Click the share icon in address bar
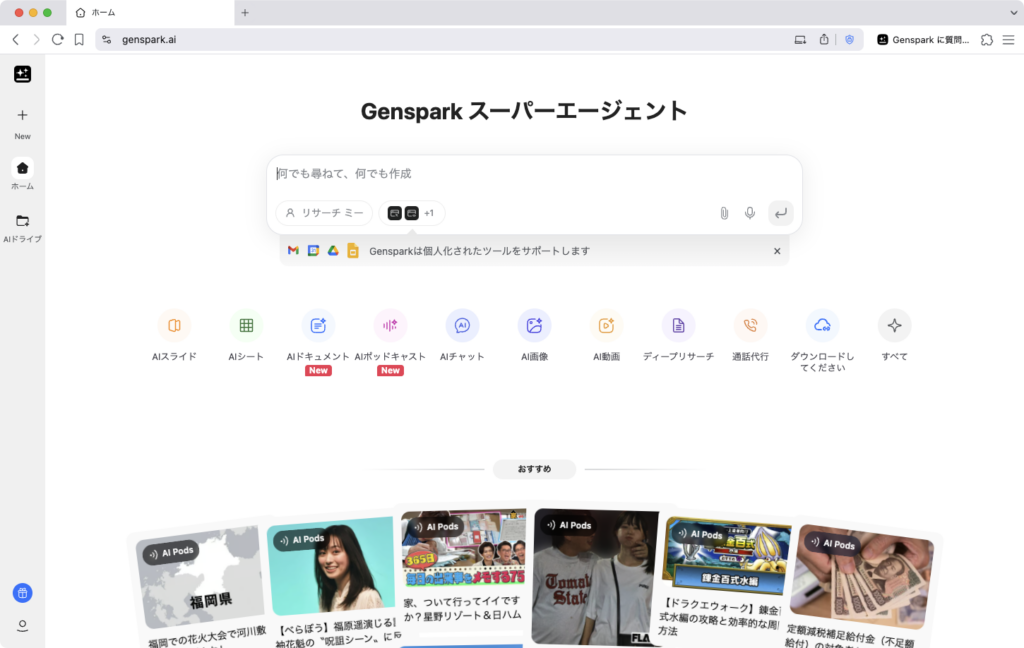Screen dimensions: 1024x648 pyautogui.click(x=824, y=40)
